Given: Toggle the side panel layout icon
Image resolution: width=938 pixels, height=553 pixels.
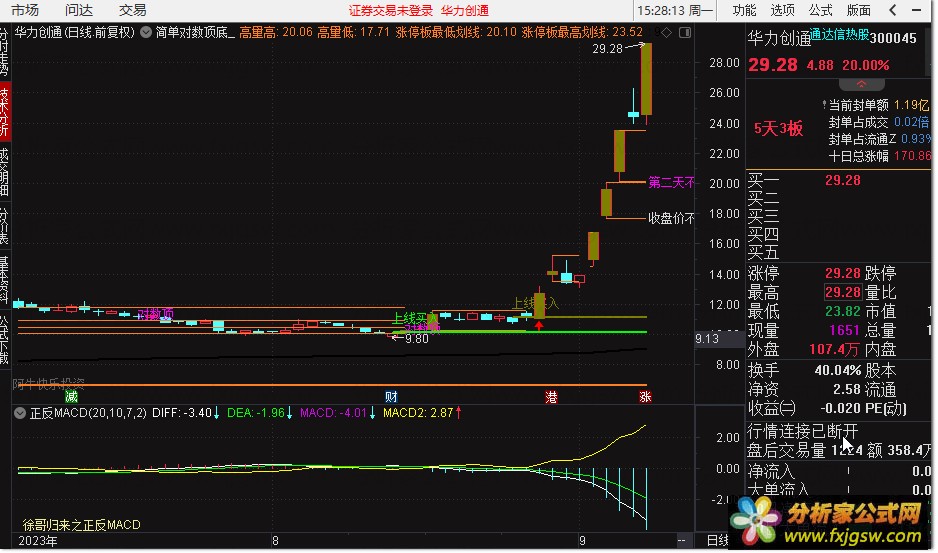Looking at the screenshot, I should click(685, 32).
